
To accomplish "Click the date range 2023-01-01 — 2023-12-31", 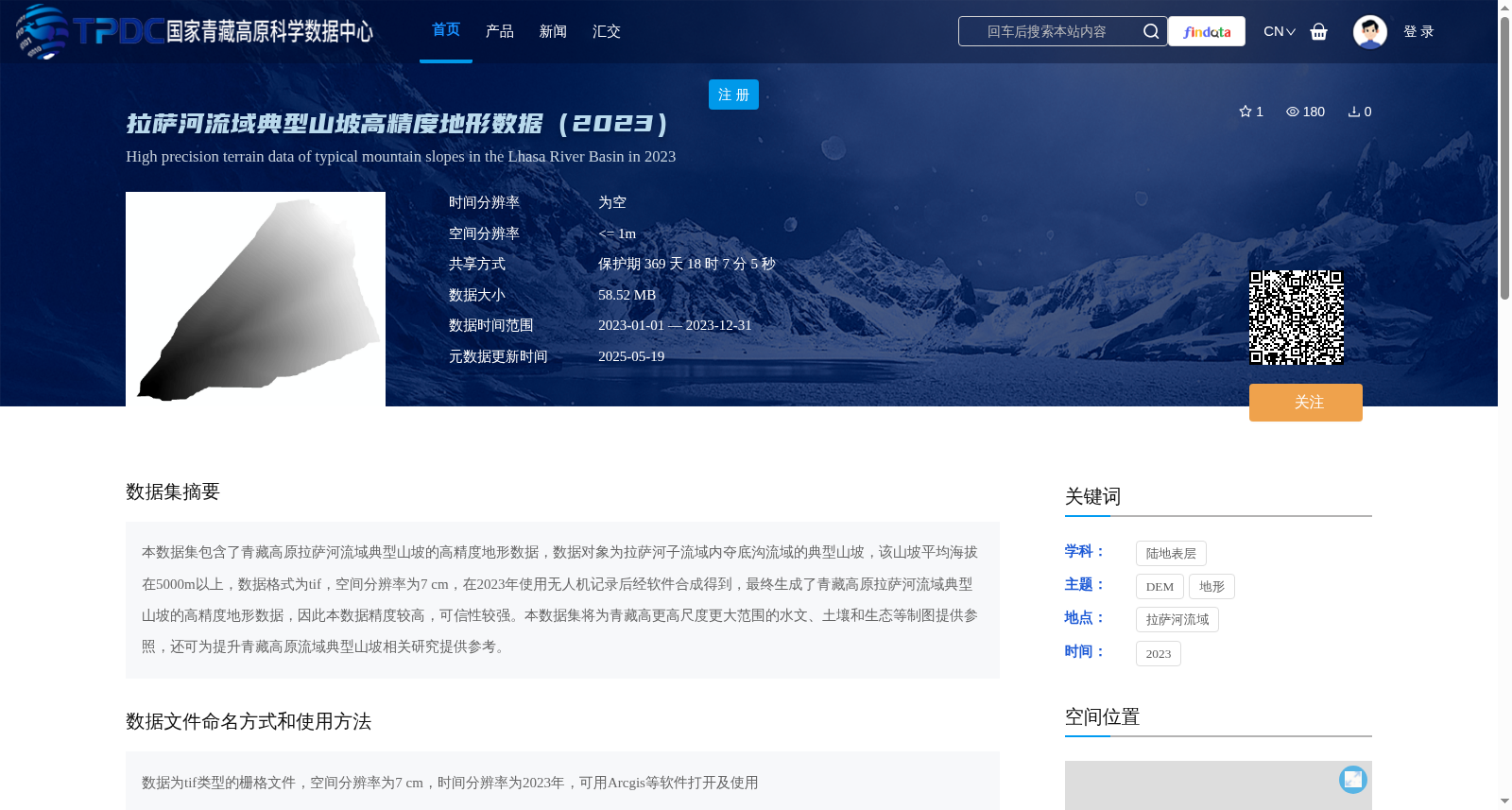I will 675,325.
